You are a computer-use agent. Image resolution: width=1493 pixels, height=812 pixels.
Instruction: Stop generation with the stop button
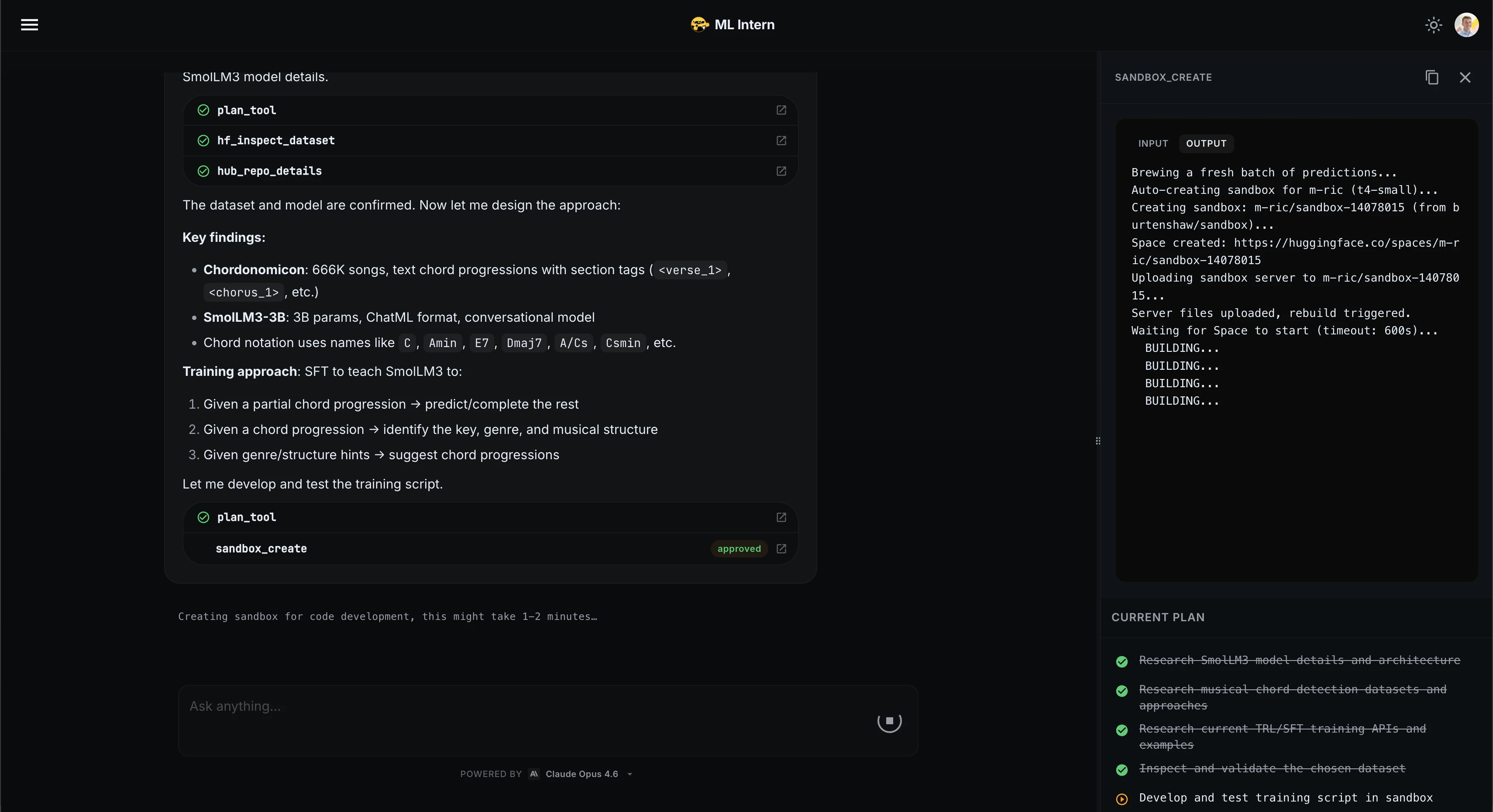click(x=889, y=721)
